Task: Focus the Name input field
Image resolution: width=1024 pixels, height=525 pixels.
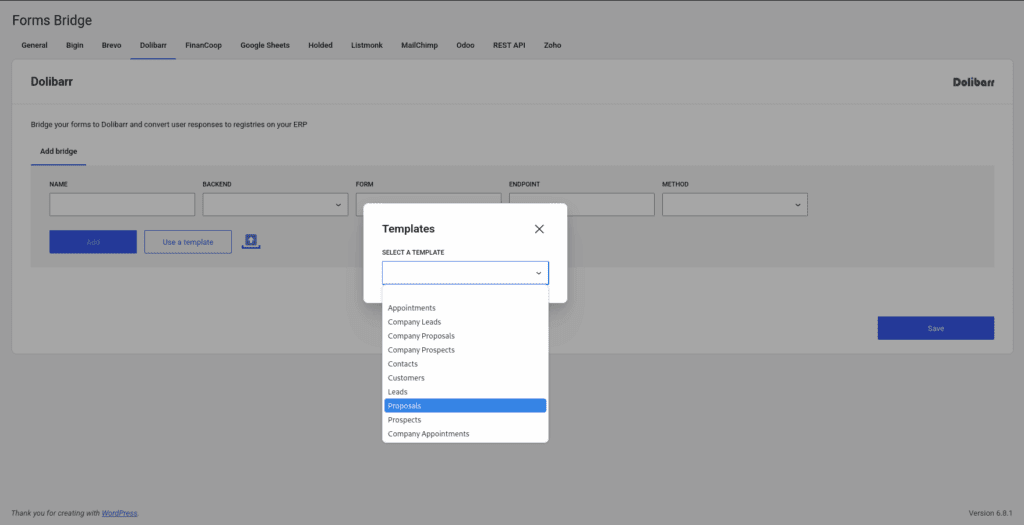Action: click(x=122, y=204)
